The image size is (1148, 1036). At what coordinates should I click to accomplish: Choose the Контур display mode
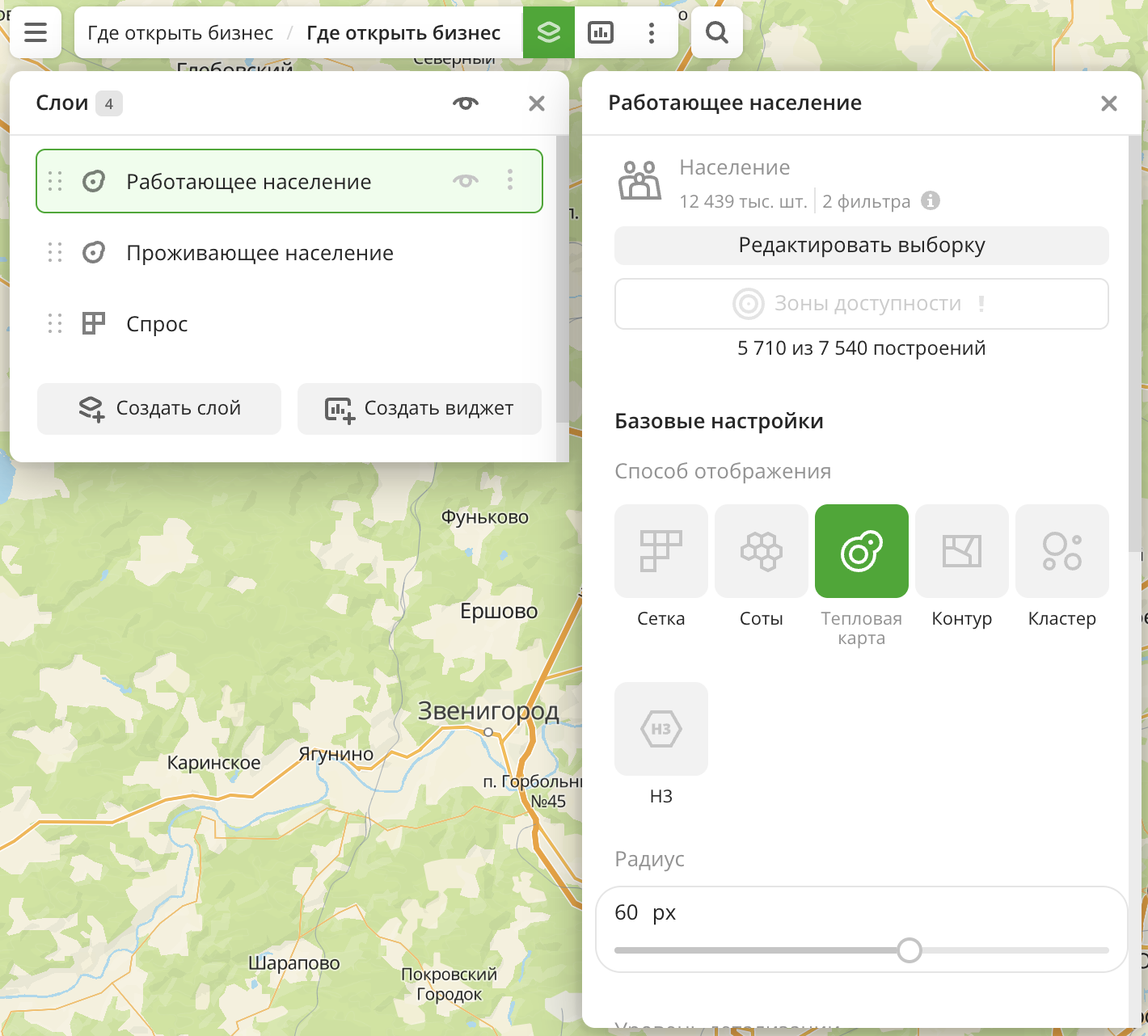pyautogui.click(x=961, y=551)
